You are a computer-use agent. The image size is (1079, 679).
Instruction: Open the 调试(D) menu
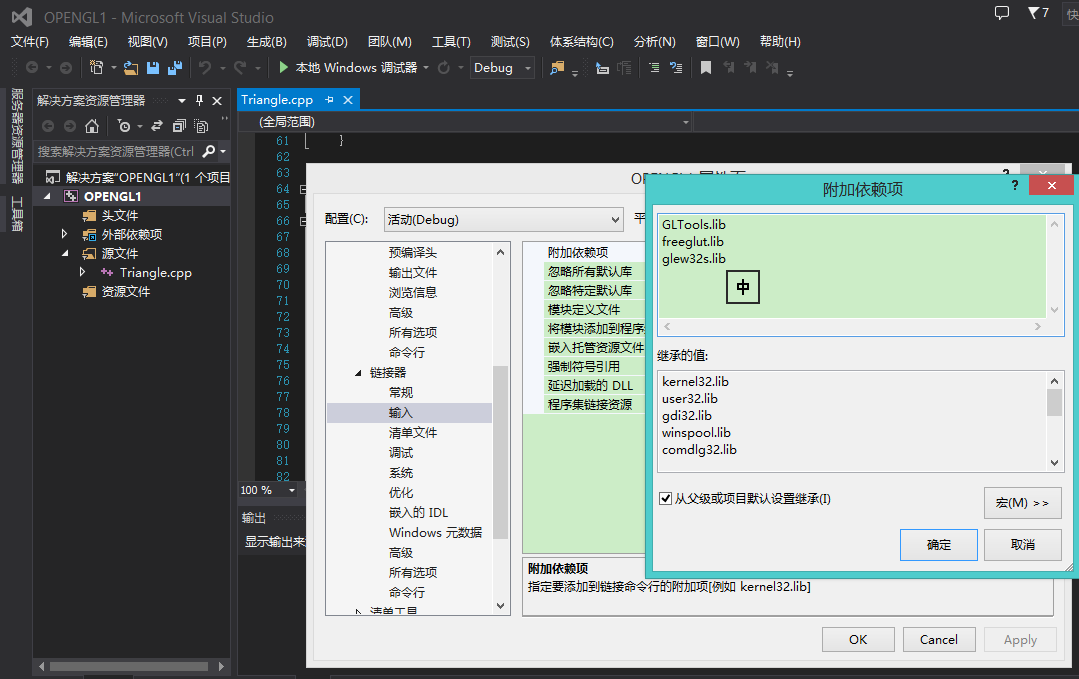pyautogui.click(x=327, y=41)
